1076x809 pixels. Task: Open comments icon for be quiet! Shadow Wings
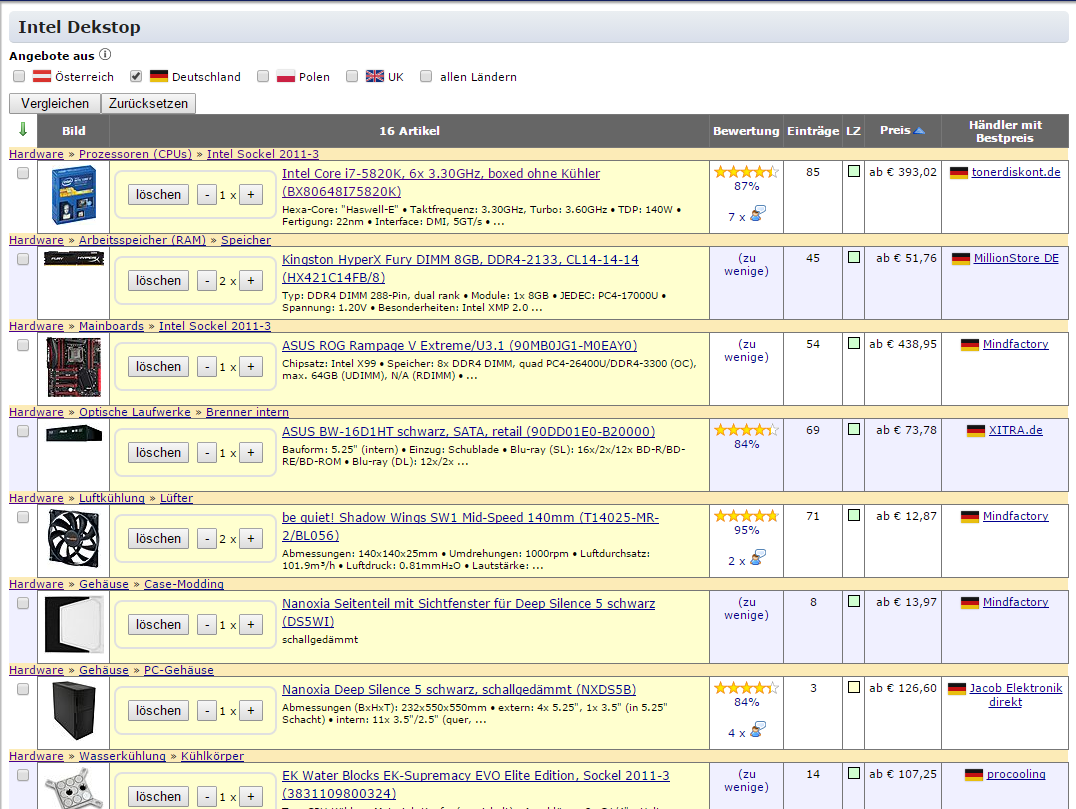tap(758, 557)
